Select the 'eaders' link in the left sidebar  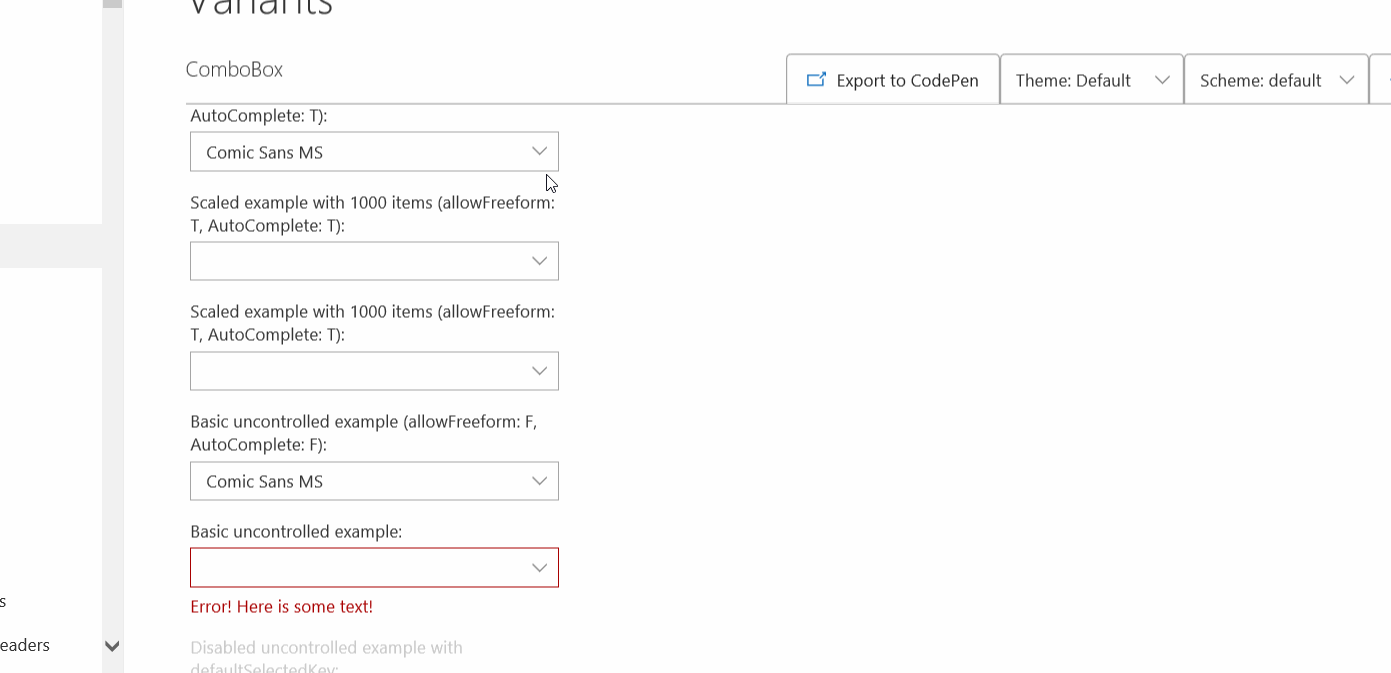tap(26, 645)
